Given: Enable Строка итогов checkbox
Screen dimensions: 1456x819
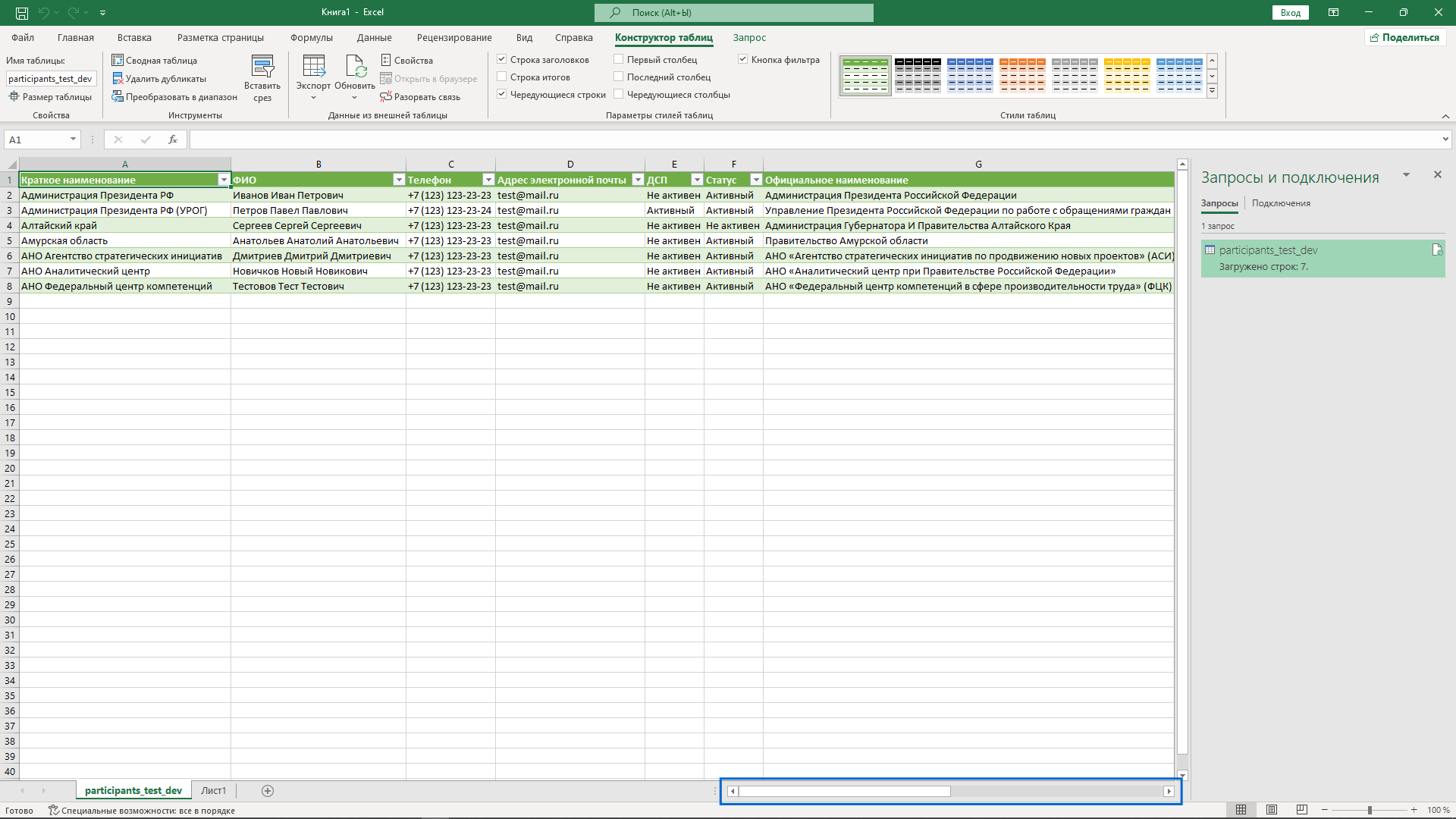Looking at the screenshot, I should (501, 77).
